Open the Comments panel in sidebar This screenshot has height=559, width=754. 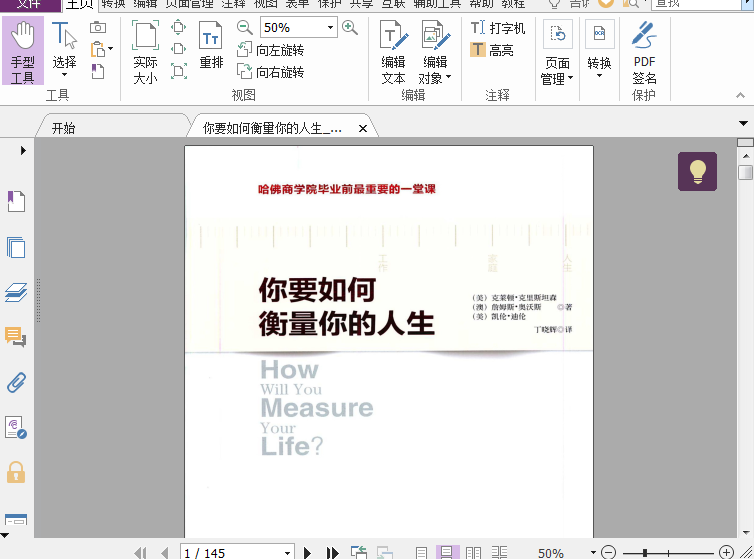click(16, 337)
